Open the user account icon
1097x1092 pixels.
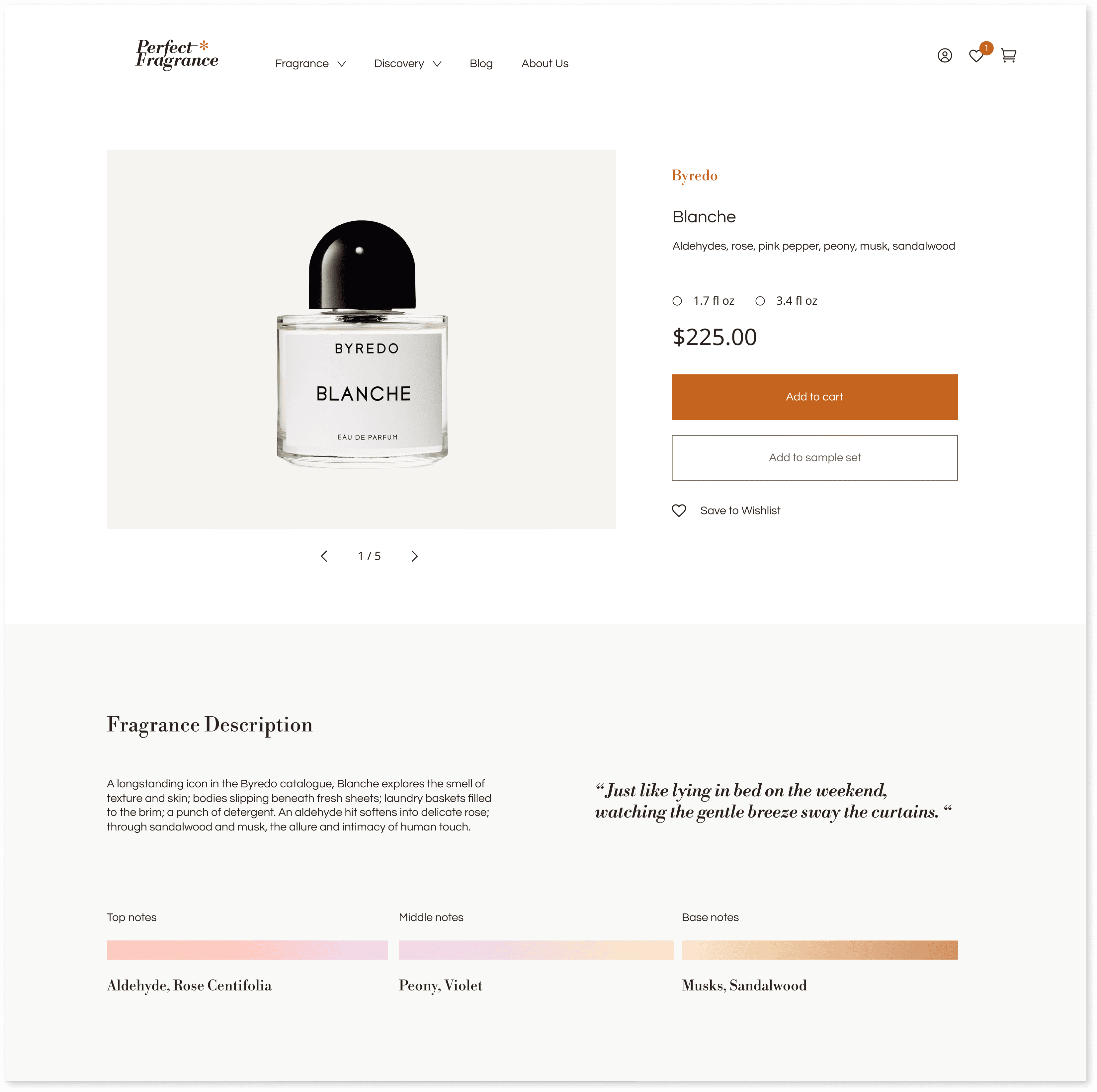coord(944,55)
